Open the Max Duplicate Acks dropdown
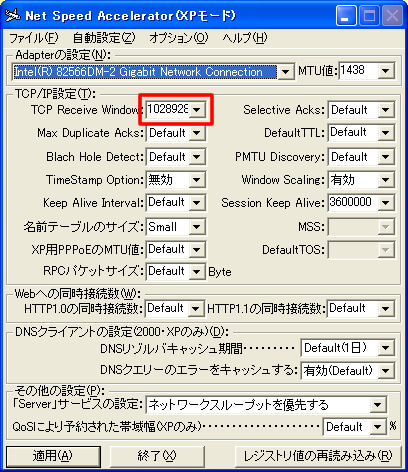The width and height of the screenshot is (408, 472). coord(197,133)
